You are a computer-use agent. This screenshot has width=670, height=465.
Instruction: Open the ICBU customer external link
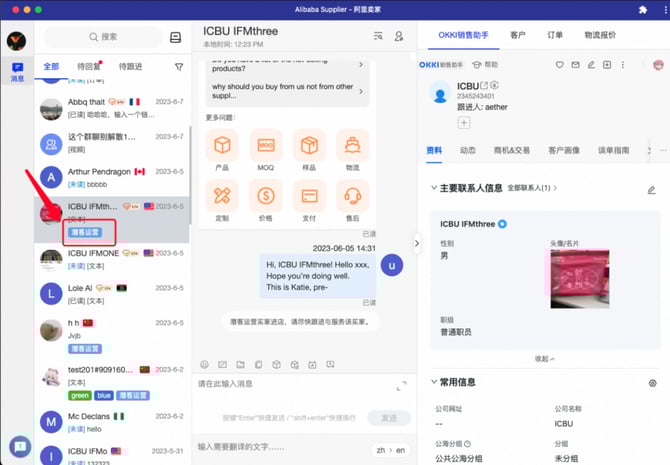click(484, 85)
